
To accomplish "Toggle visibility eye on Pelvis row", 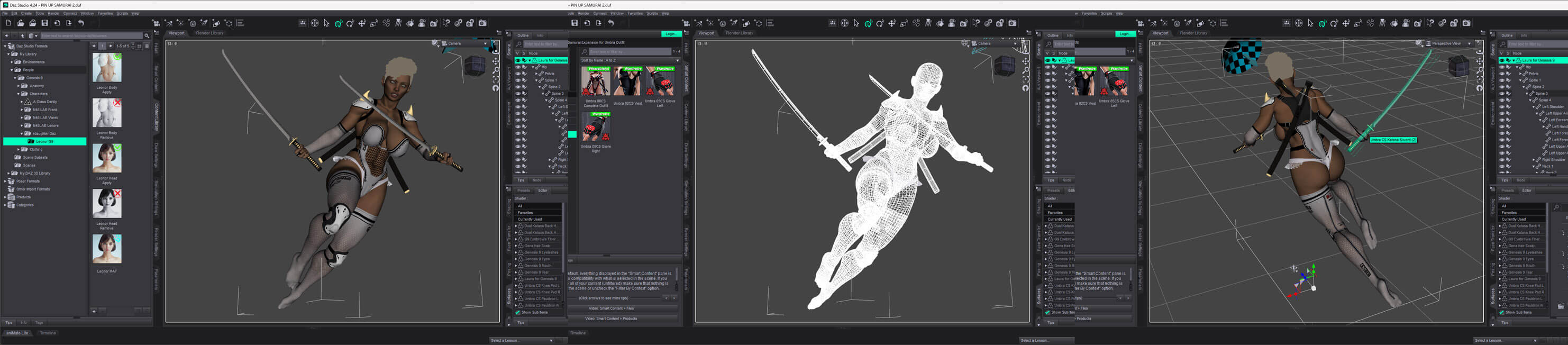I will [x=518, y=74].
